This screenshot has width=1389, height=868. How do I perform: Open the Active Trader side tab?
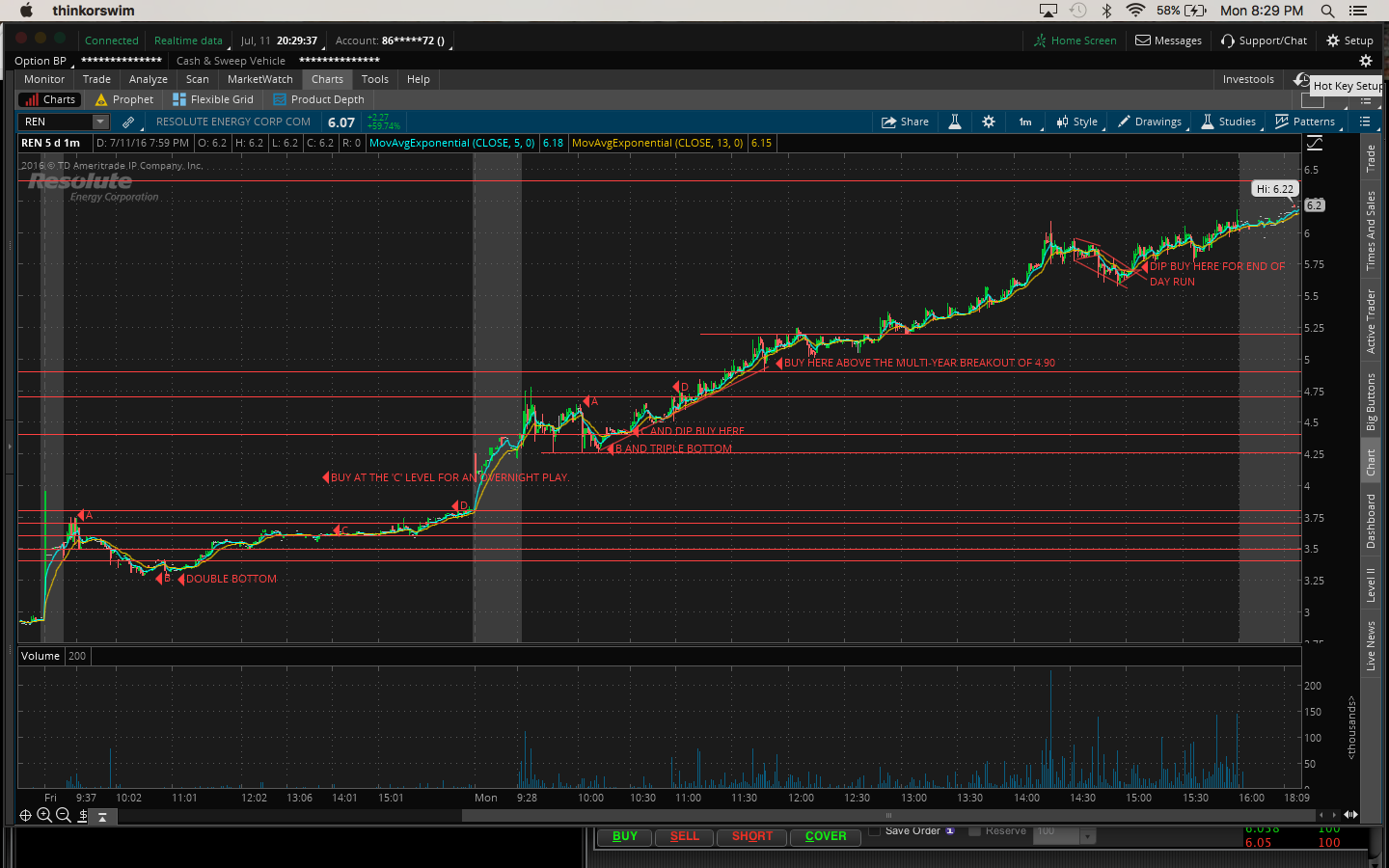point(1371,321)
